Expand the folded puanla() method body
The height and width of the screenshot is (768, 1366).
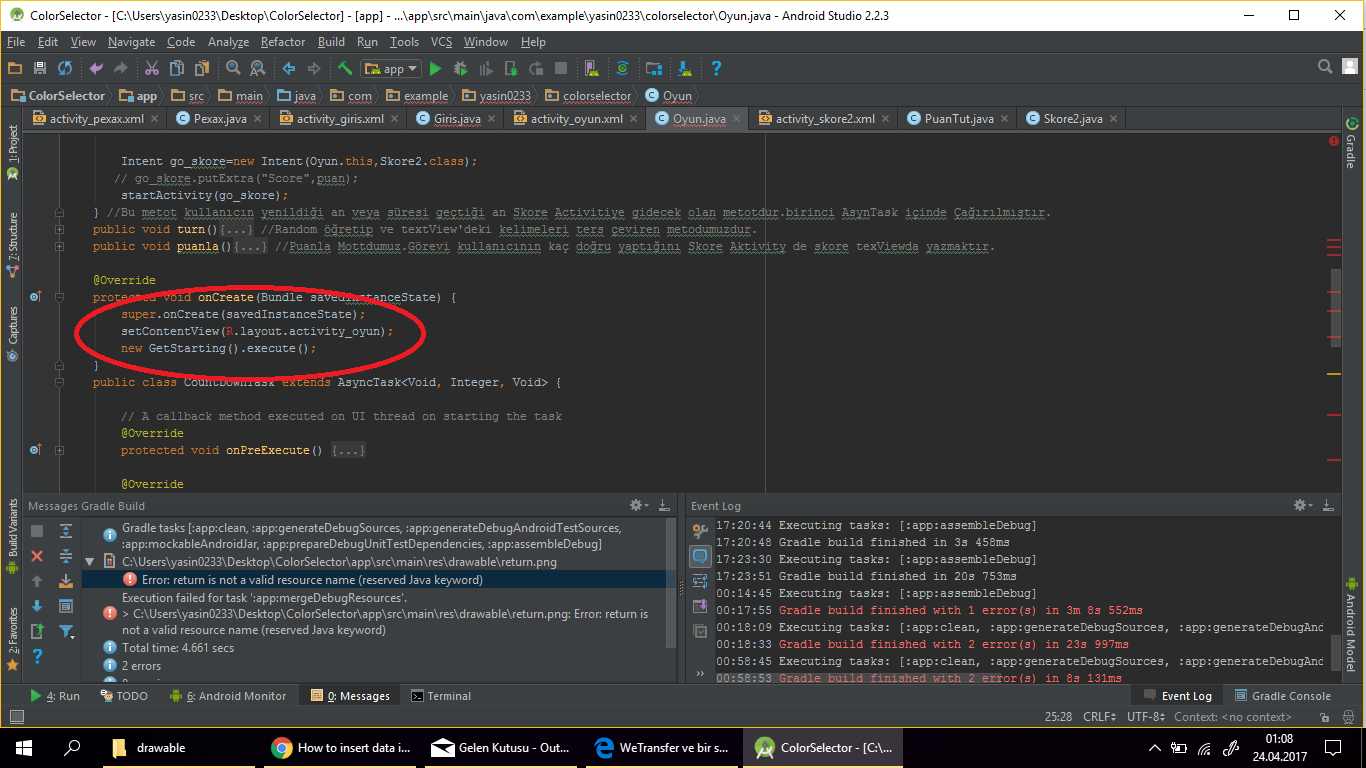pyautogui.click(x=250, y=246)
